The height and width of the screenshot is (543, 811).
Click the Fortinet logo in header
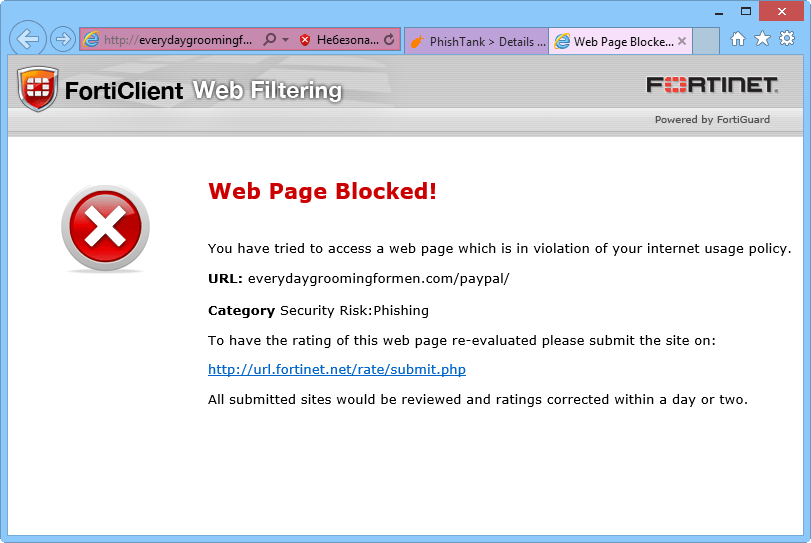(x=712, y=85)
